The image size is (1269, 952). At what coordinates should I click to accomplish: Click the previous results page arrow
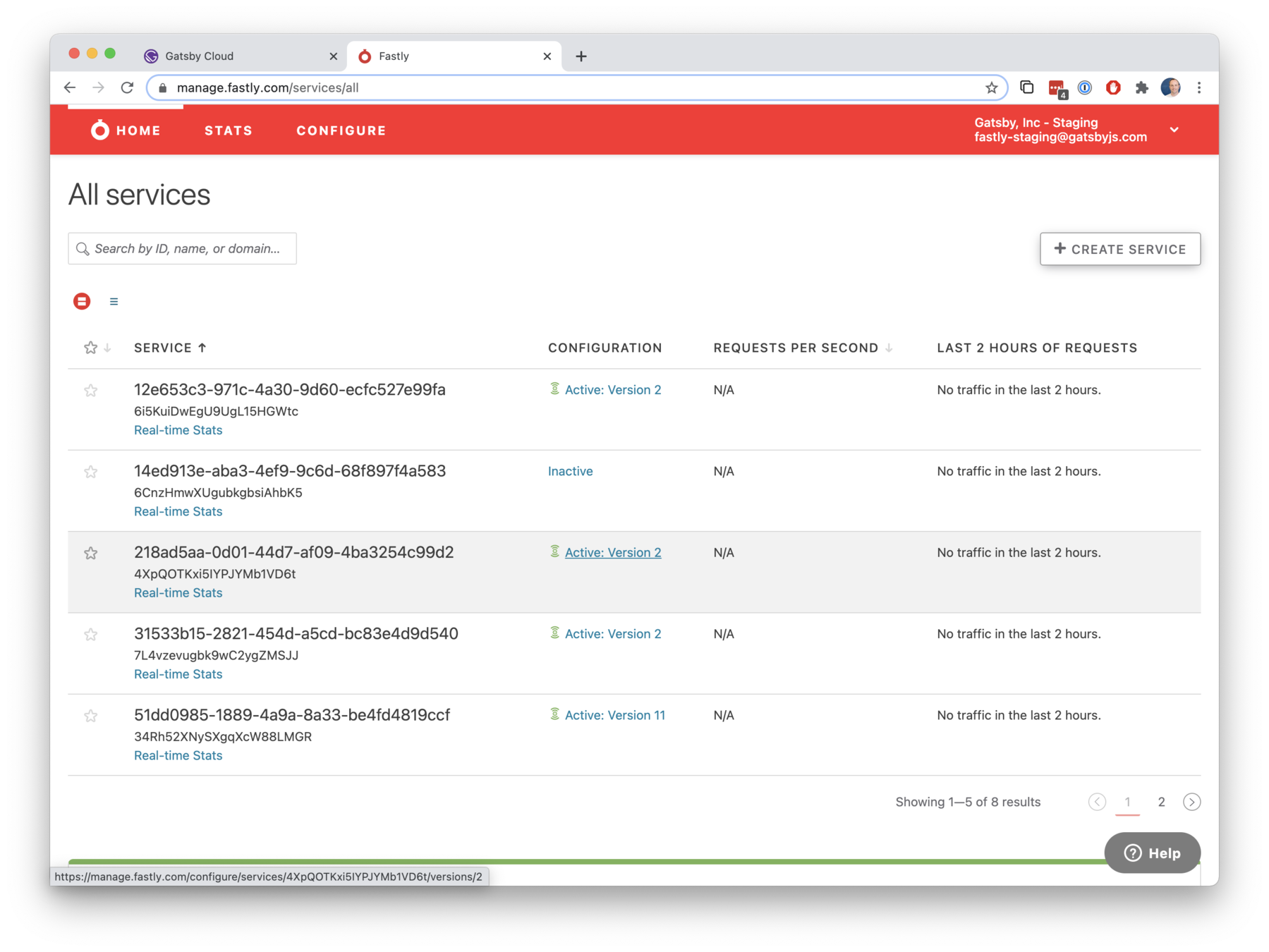[1097, 802]
